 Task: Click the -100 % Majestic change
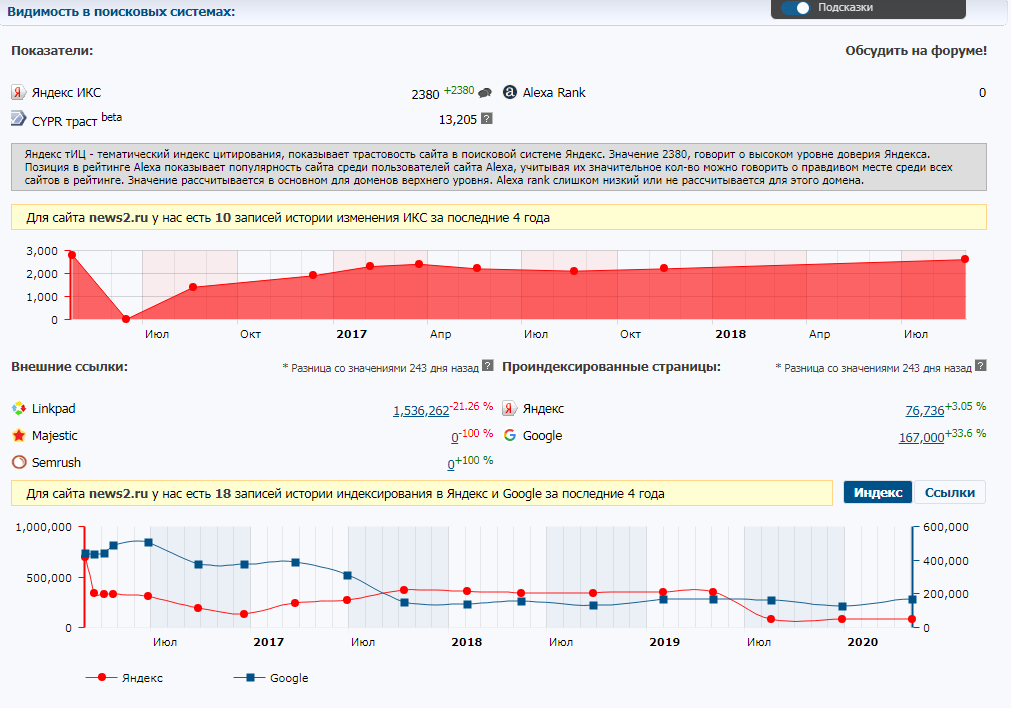tap(476, 433)
